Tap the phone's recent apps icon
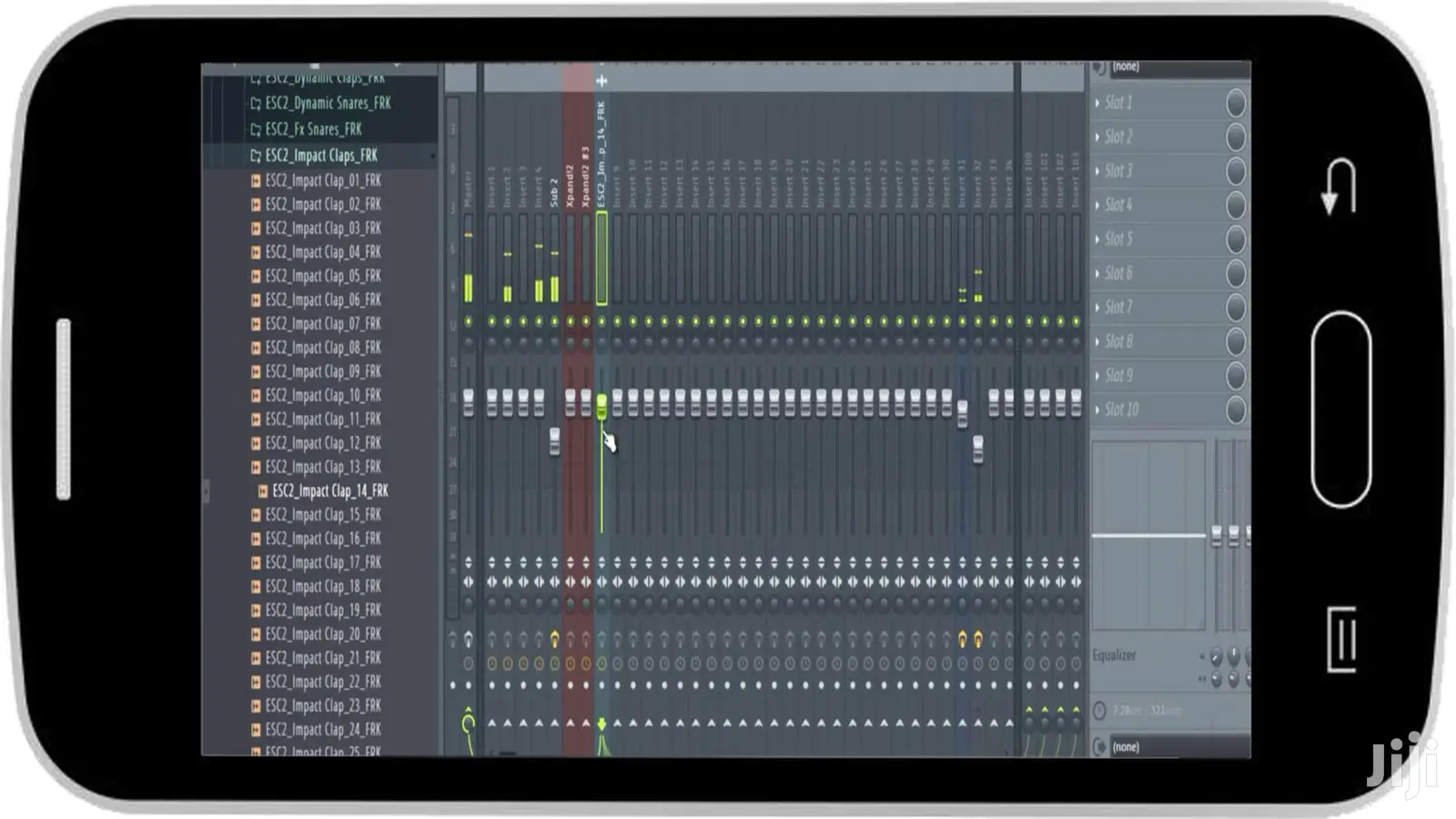Screen dimensions: 1456x819 click(x=1341, y=640)
